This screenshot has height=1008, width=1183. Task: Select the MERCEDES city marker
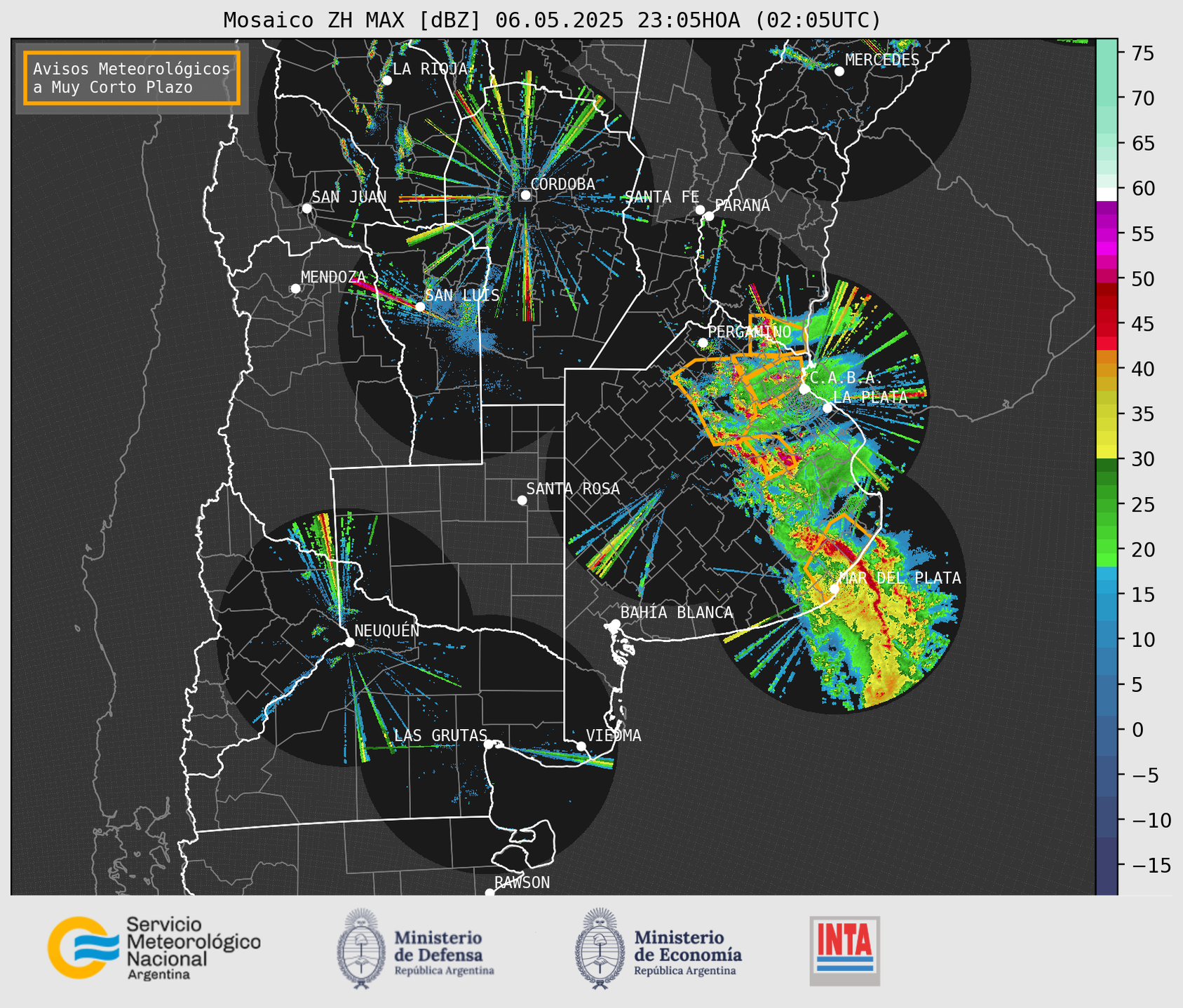pyautogui.click(x=839, y=71)
